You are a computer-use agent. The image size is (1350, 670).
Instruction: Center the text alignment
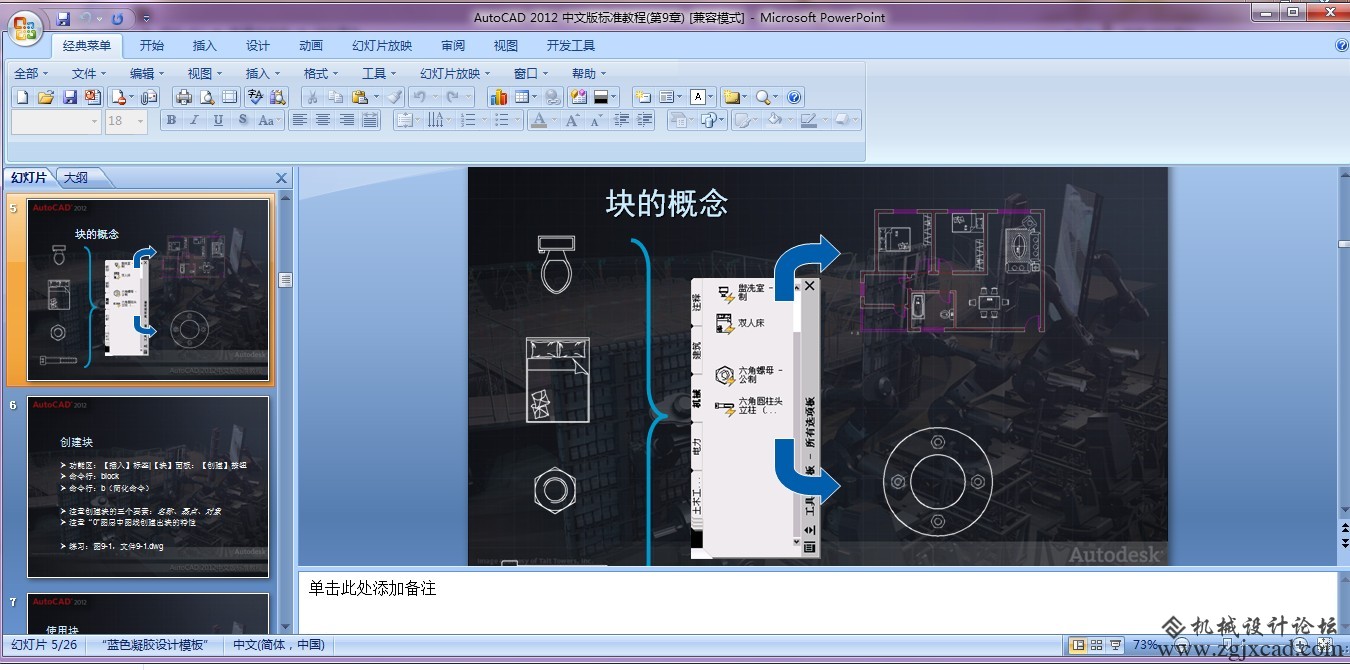(x=323, y=120)
